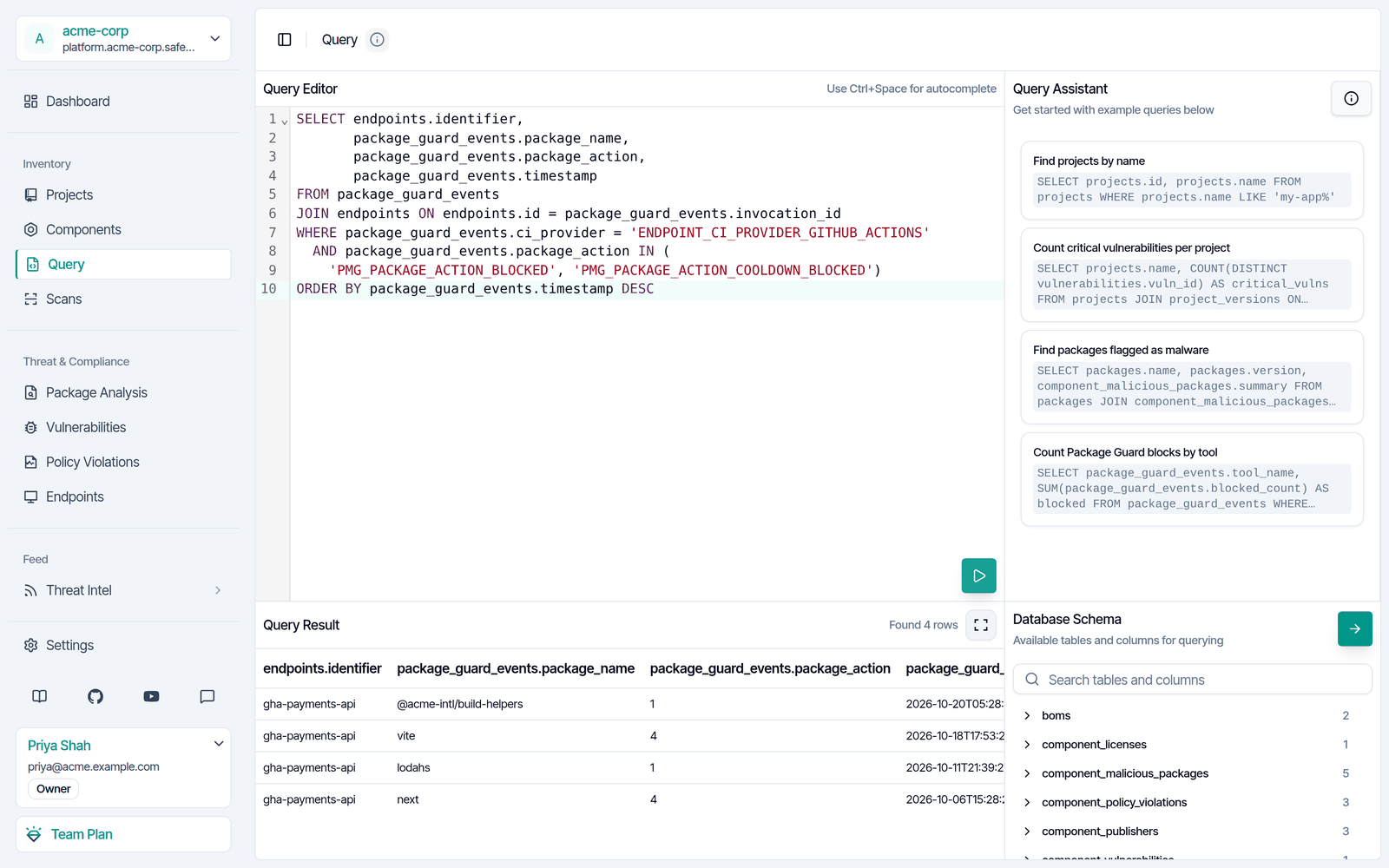Go to Dashboard
Image resolution: width=1389 pixels, height=868 pixels.
123,102
